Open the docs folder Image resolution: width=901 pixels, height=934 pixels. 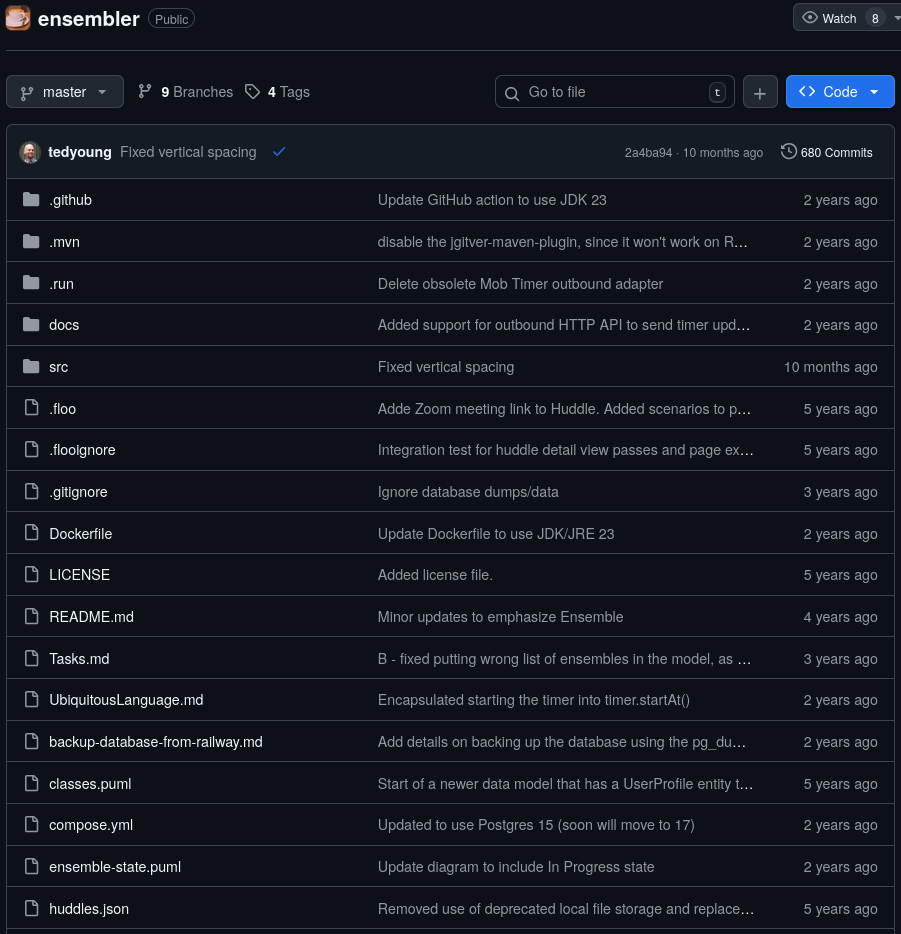click(64, 325)
